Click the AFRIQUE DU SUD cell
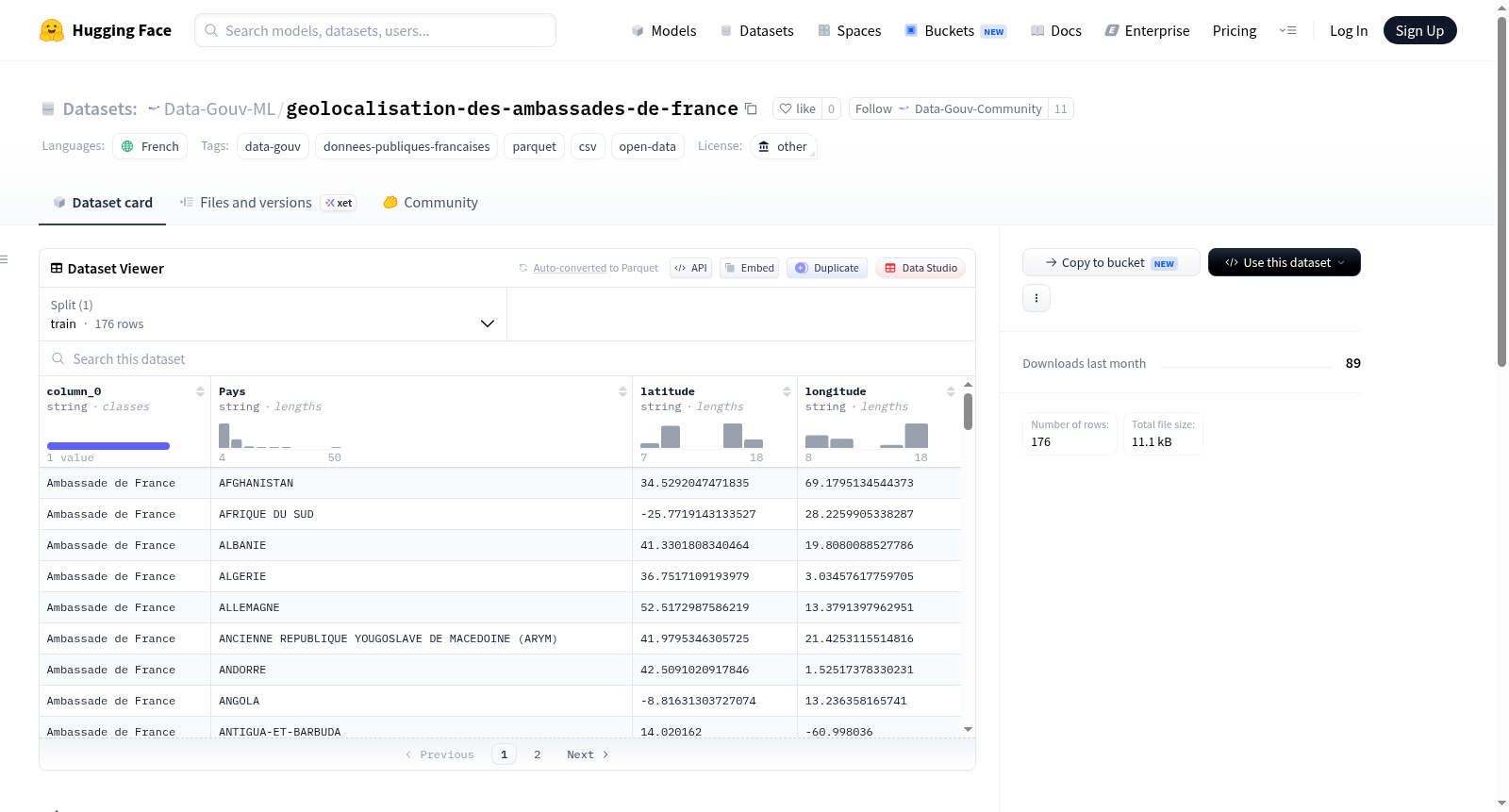 click(x=422, y=514)
